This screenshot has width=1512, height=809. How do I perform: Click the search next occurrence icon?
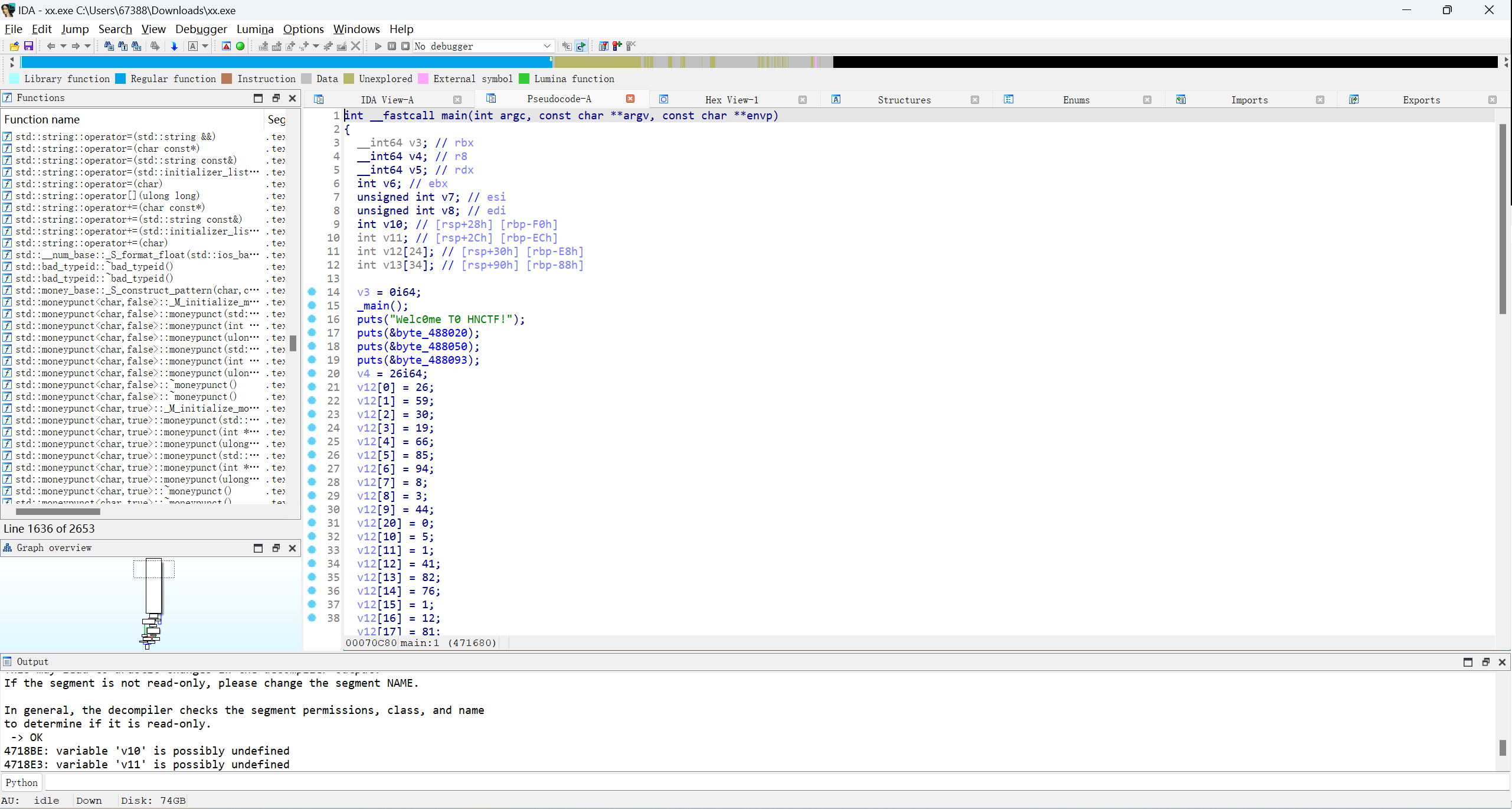[x=155, y=46]
